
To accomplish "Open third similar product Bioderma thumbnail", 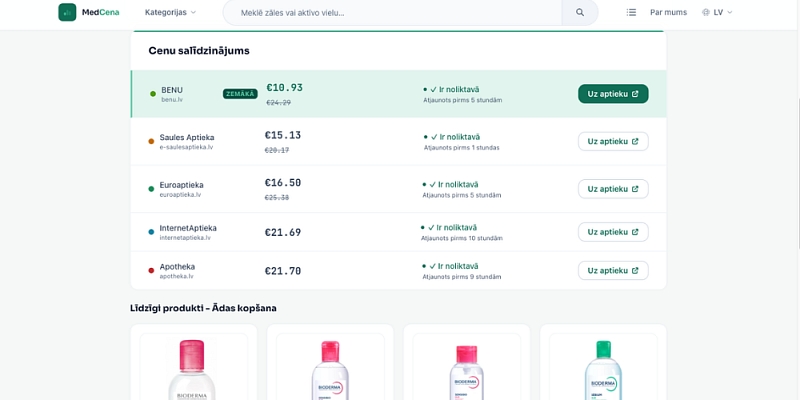I will point(466,367).
